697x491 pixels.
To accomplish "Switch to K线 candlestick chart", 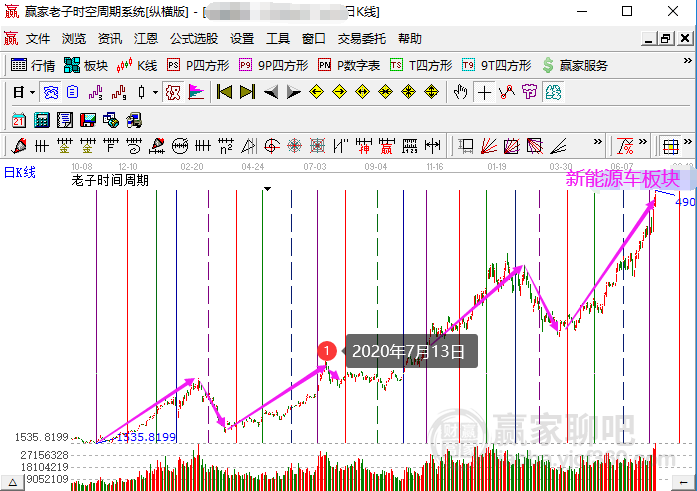I will tap(137, 65).
